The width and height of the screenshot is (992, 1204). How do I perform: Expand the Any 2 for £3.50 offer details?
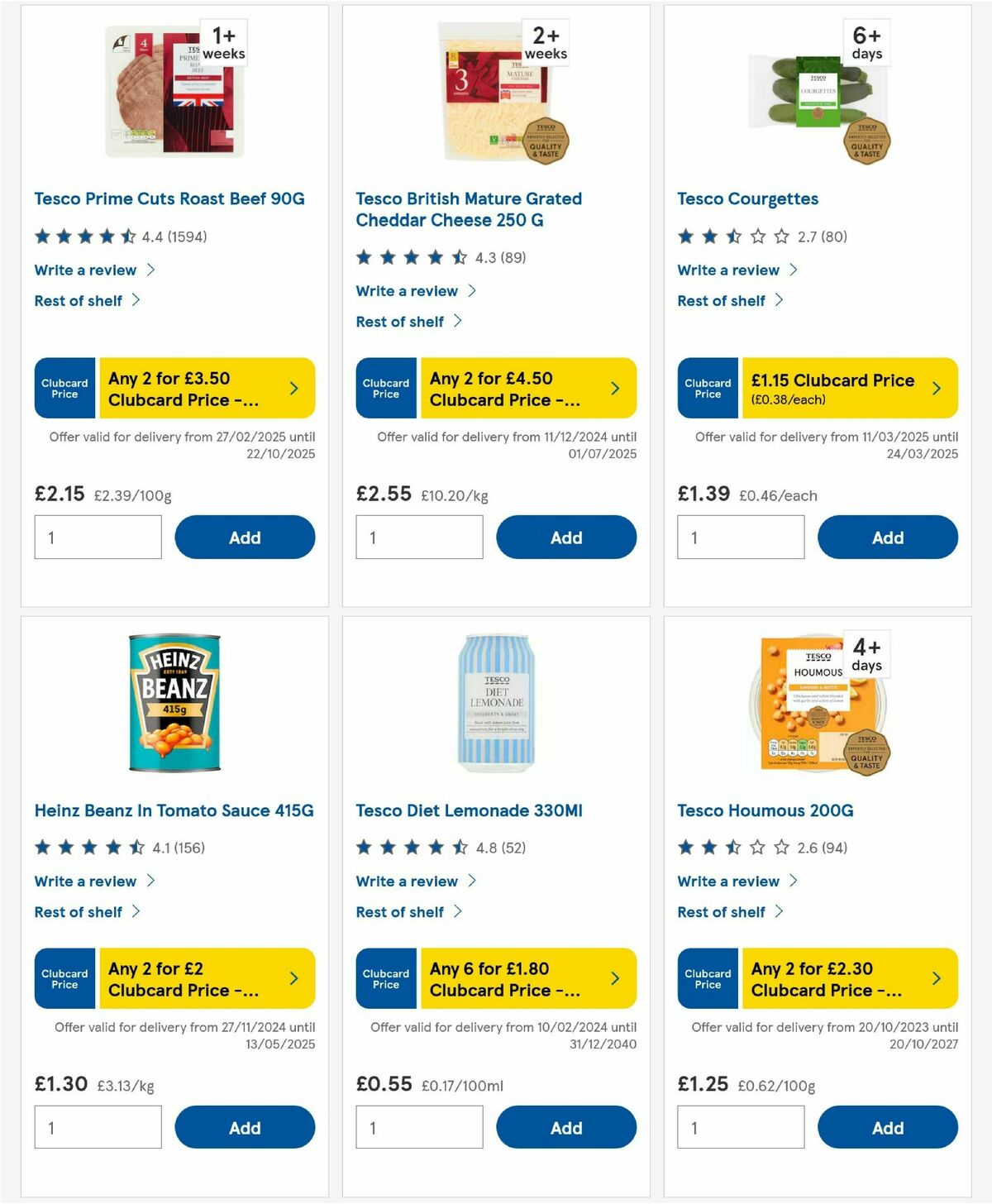[207, 388]
